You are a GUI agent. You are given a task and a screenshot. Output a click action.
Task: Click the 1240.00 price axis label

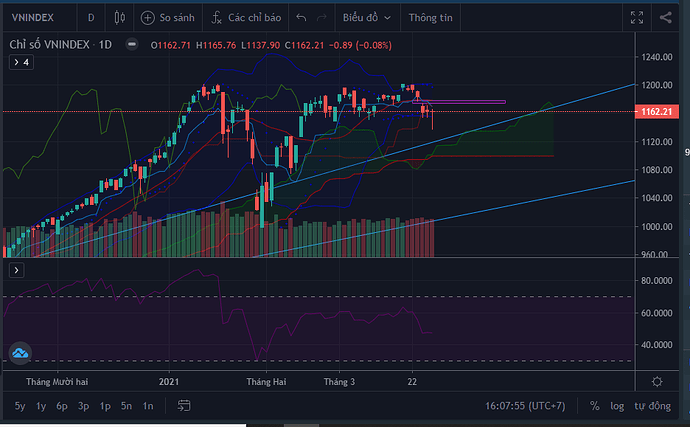point(657,57)
